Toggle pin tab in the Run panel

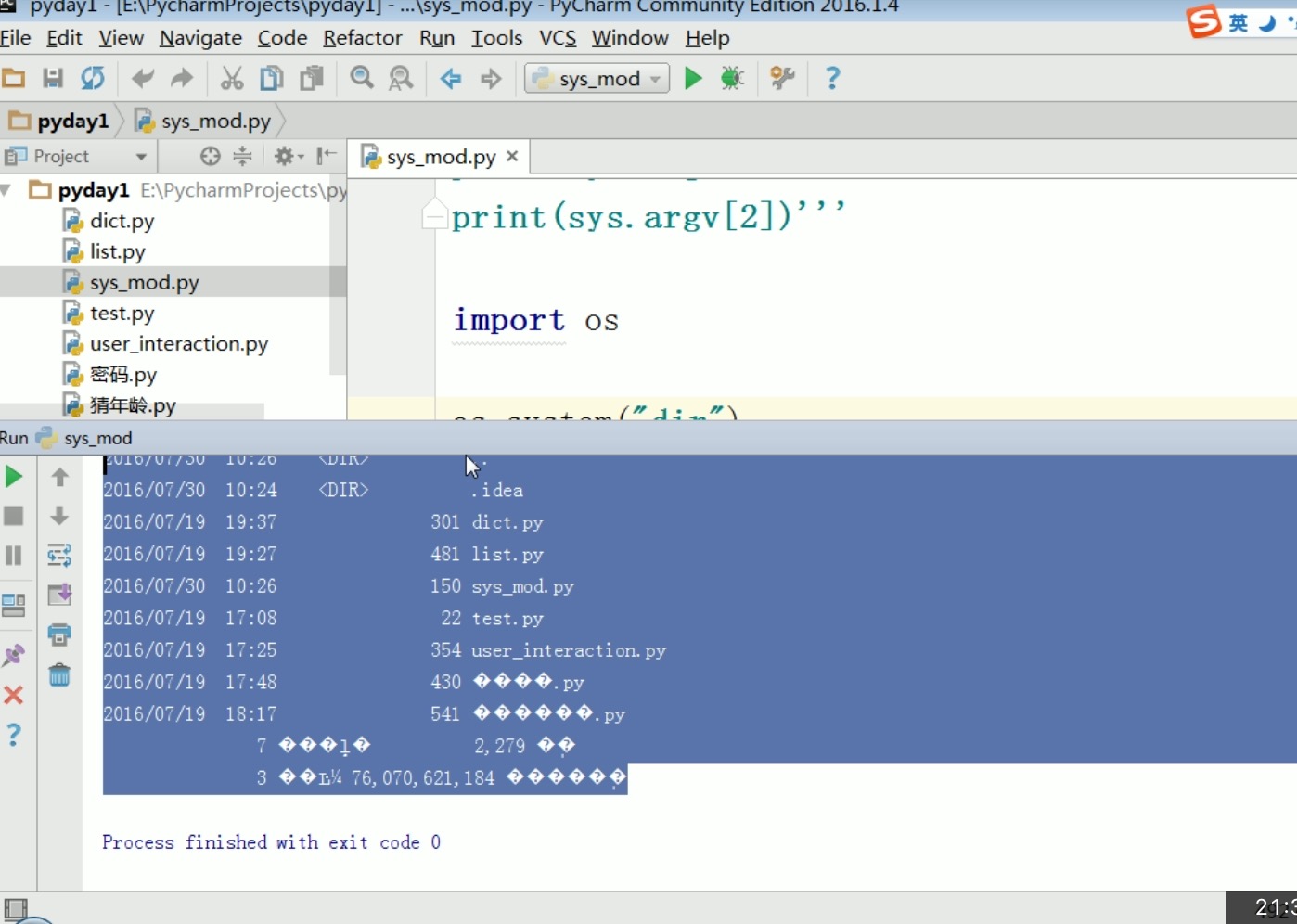[14, 656]
